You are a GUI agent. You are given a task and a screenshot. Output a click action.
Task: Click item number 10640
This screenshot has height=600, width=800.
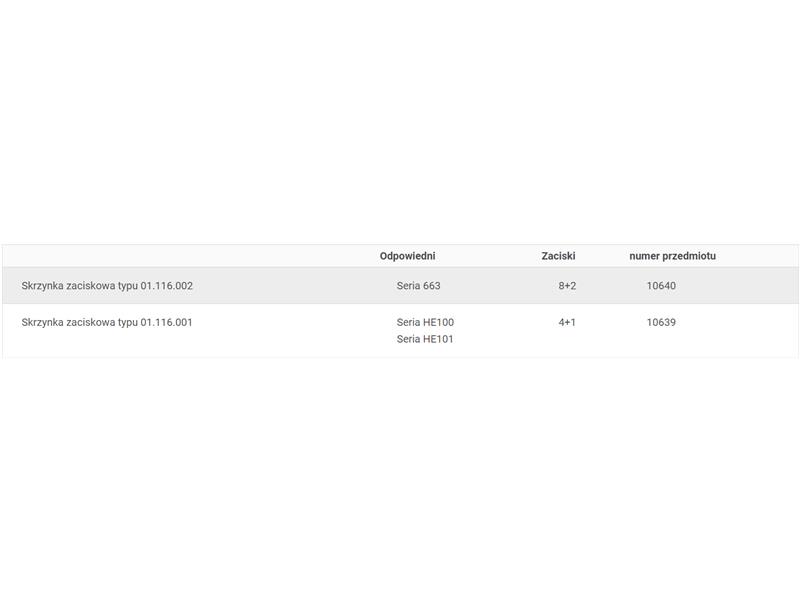click(x=661, y=286)
